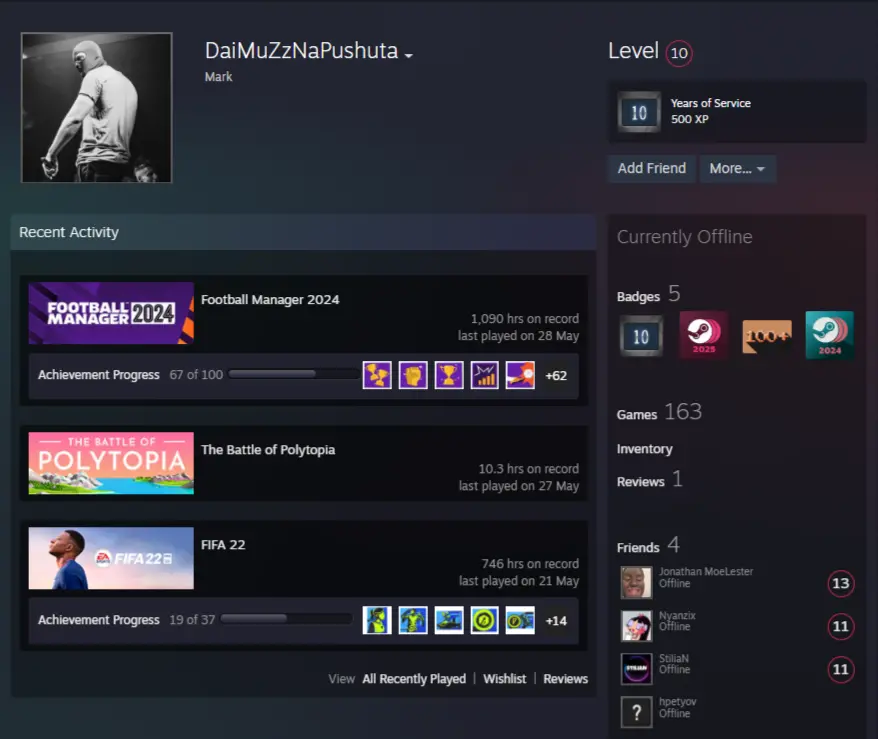Open the Steam 2025 badge
The height and width of the screenshot is (739, 878).
(x=704, y=335)
